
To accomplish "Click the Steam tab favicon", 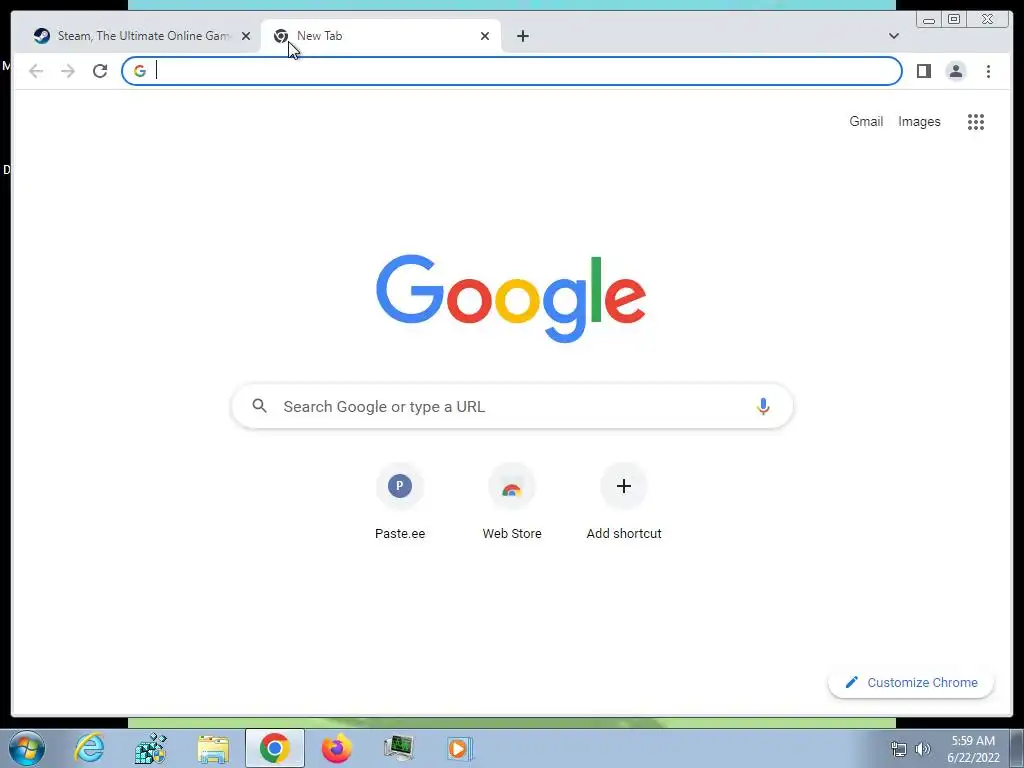I will click(42, 36).
